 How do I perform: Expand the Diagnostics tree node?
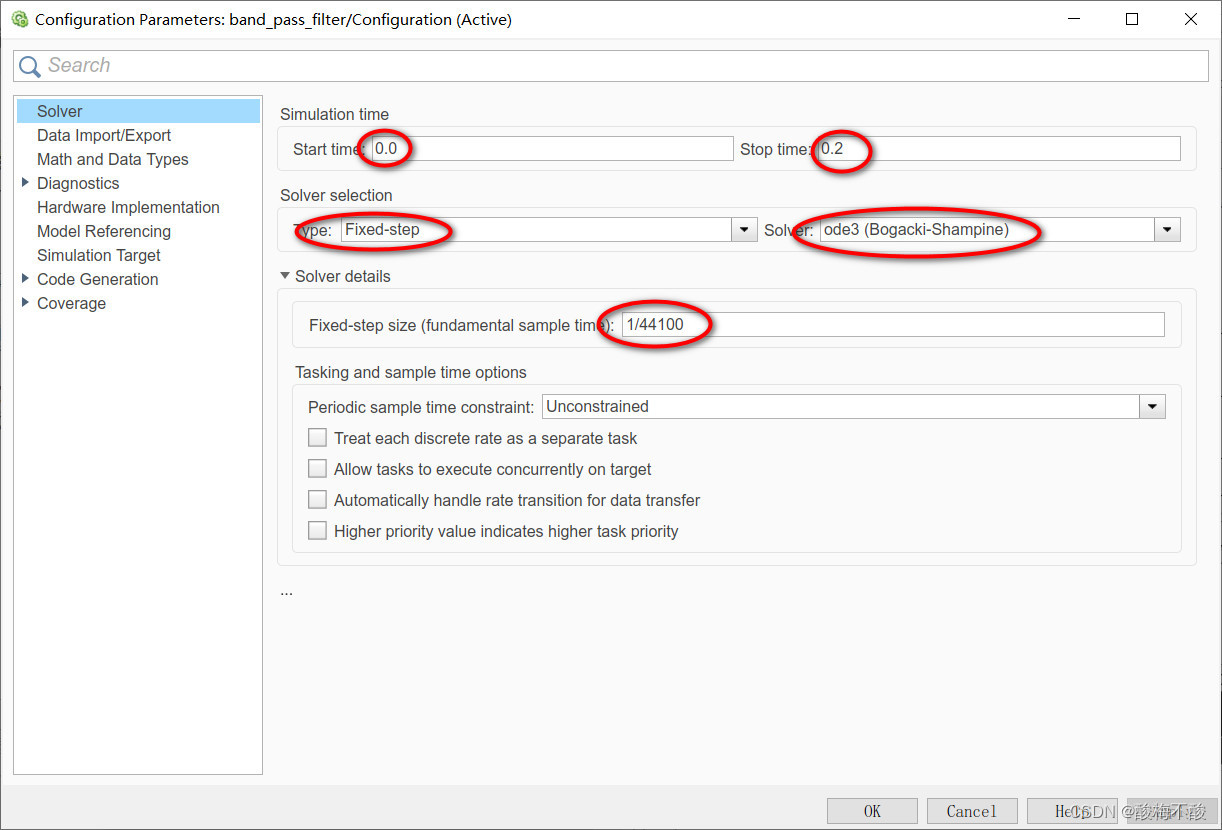pos(25,182)
